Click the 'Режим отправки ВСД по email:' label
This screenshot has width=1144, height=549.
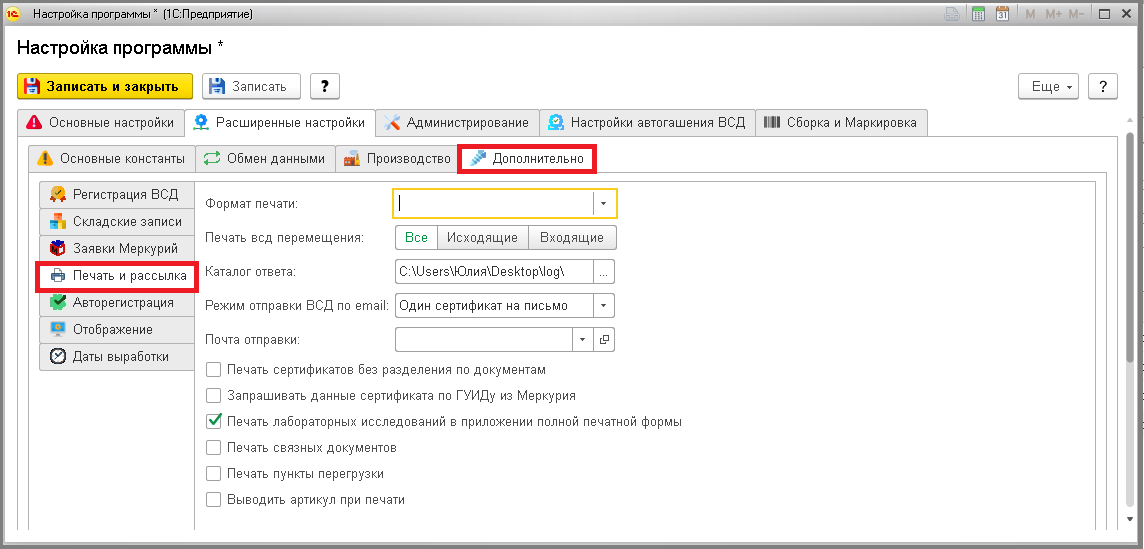(x=297, y=306)
